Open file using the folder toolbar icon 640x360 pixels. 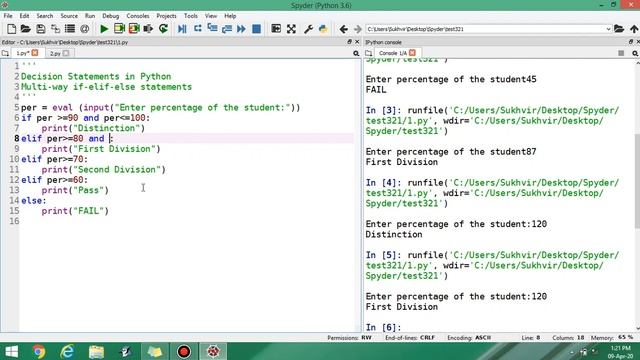tap(26, 29)
